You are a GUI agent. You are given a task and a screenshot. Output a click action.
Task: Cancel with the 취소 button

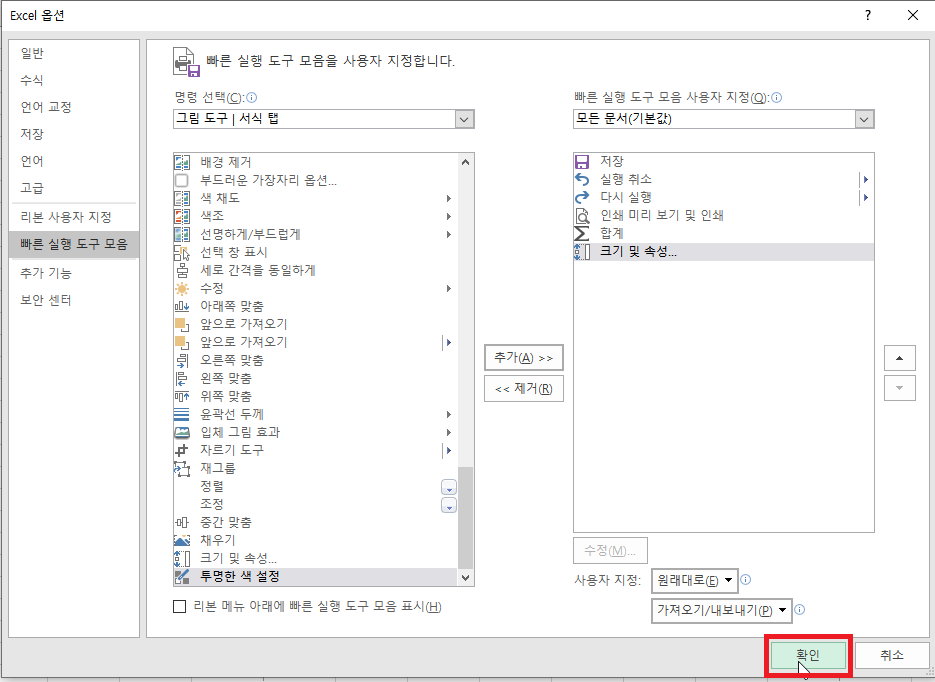click(892, 655)
